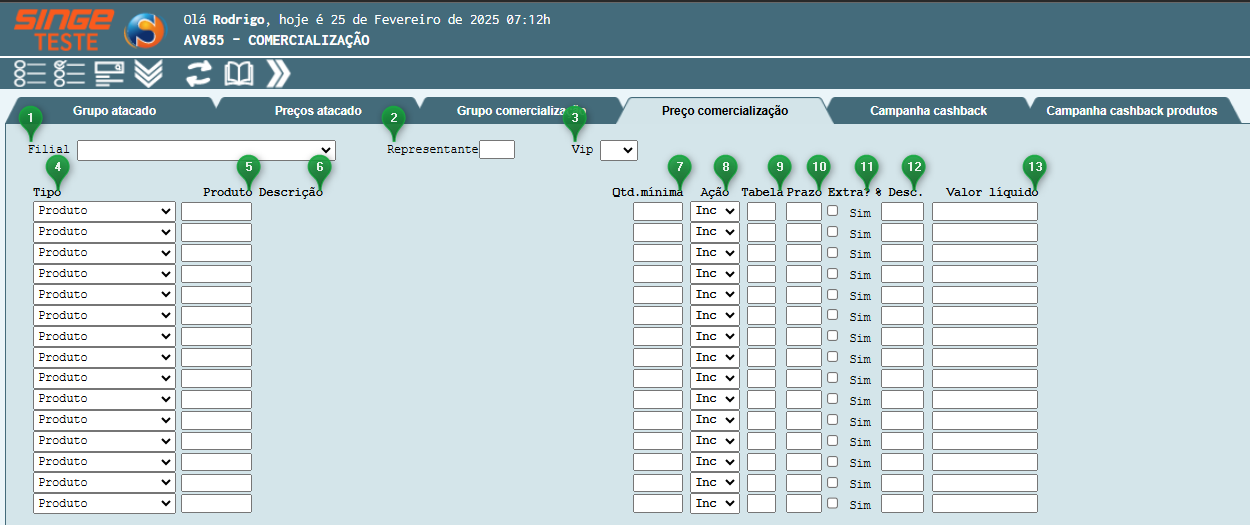Open the Filial dropdown
The image size is (1250, 525).
206,150
